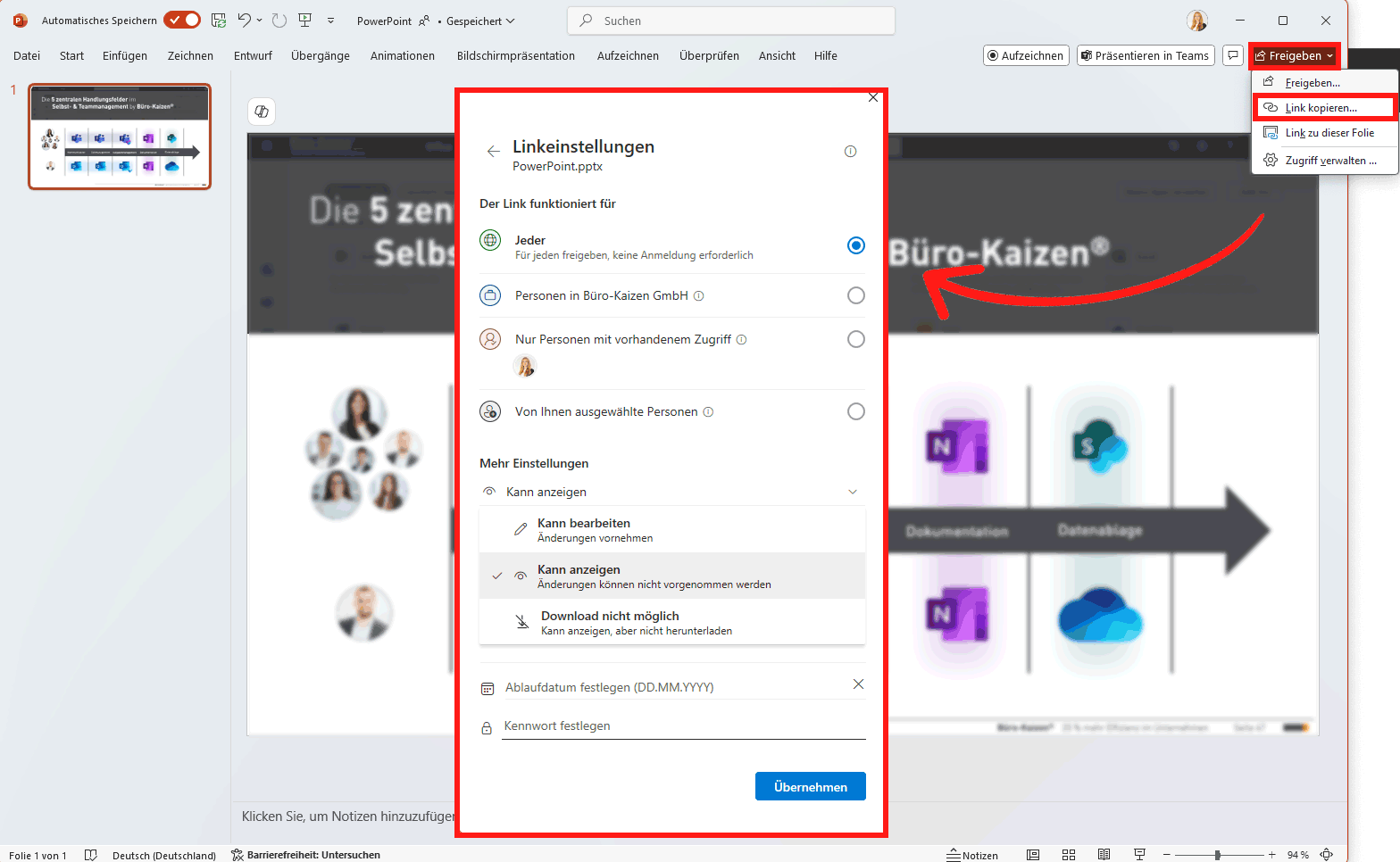The height and width of the screenshot is (862, 1400).
Task: Click Deutsch (Deutschland) language status
Action: click(164, 855)
